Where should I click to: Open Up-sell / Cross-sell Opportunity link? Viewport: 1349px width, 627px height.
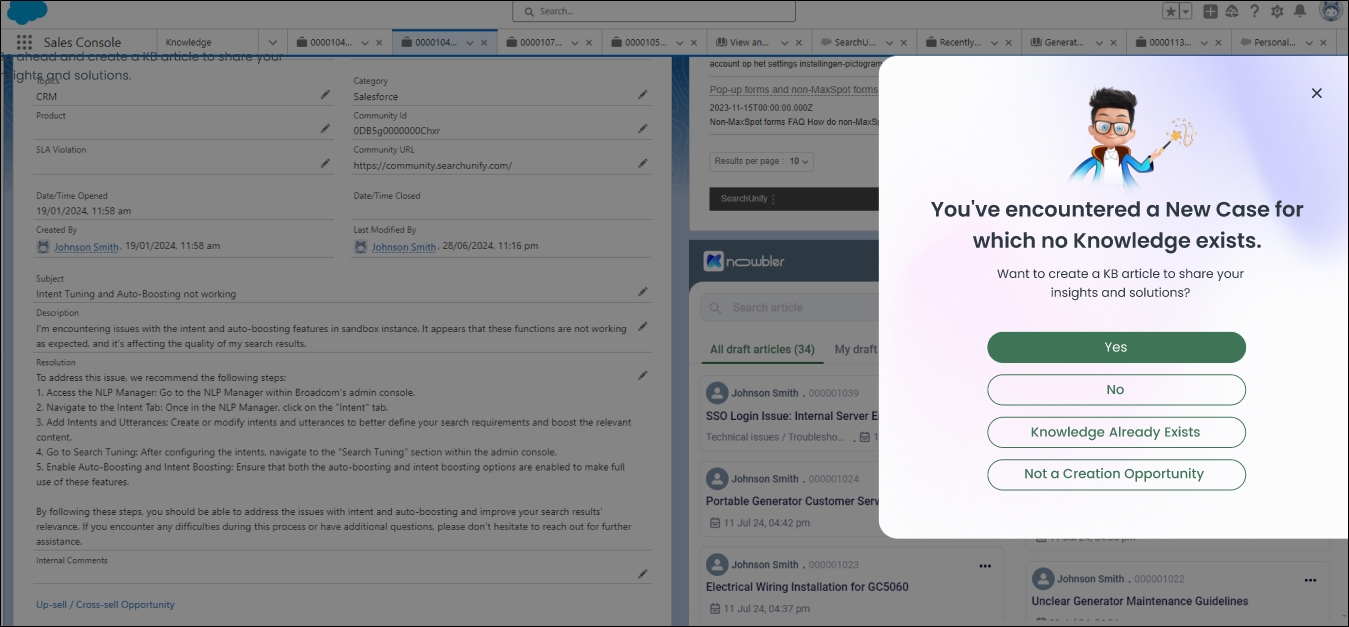pyautogui.click(x=105, y=605)
